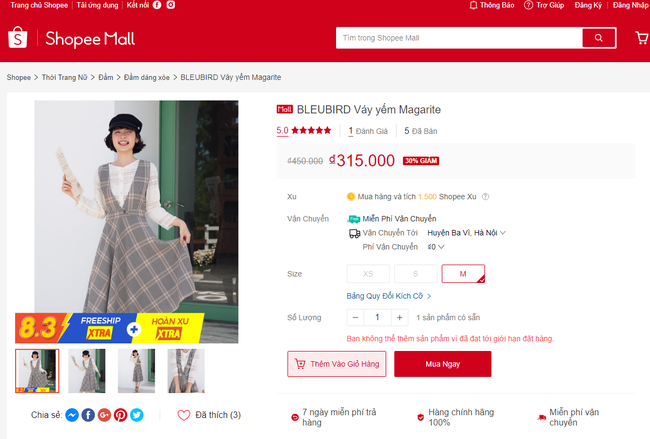Select second product thumbnail

point(87,371)
